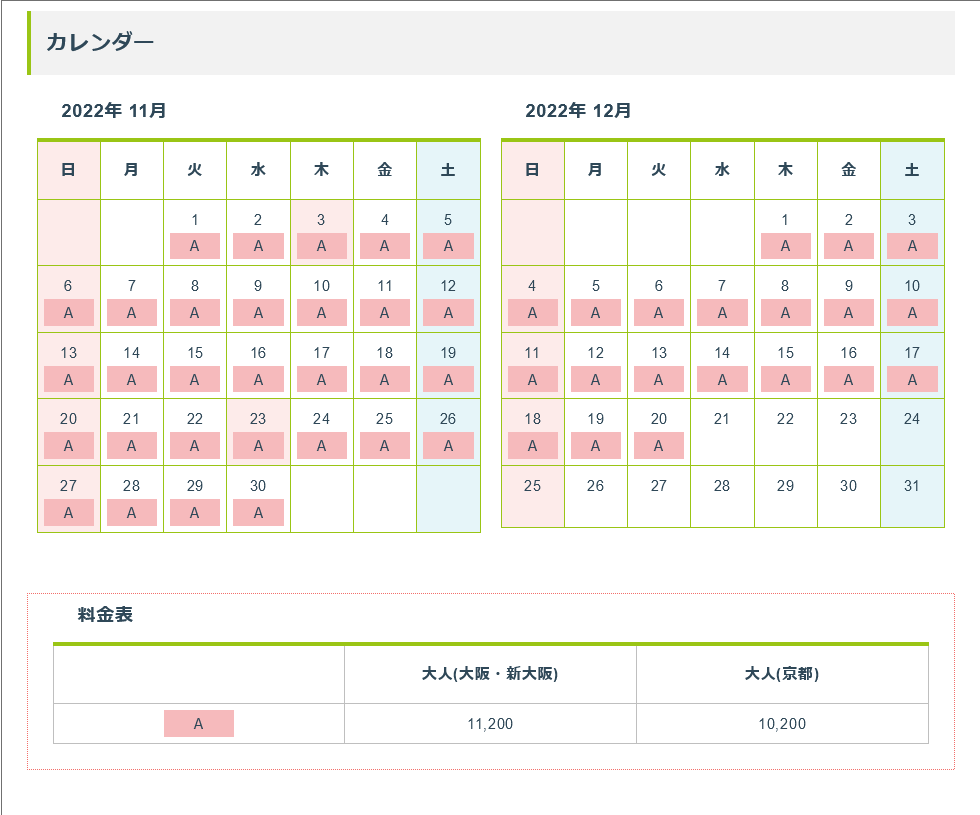Pick November 5 Saturday A badge
The image size is (980, 815).
448,246
